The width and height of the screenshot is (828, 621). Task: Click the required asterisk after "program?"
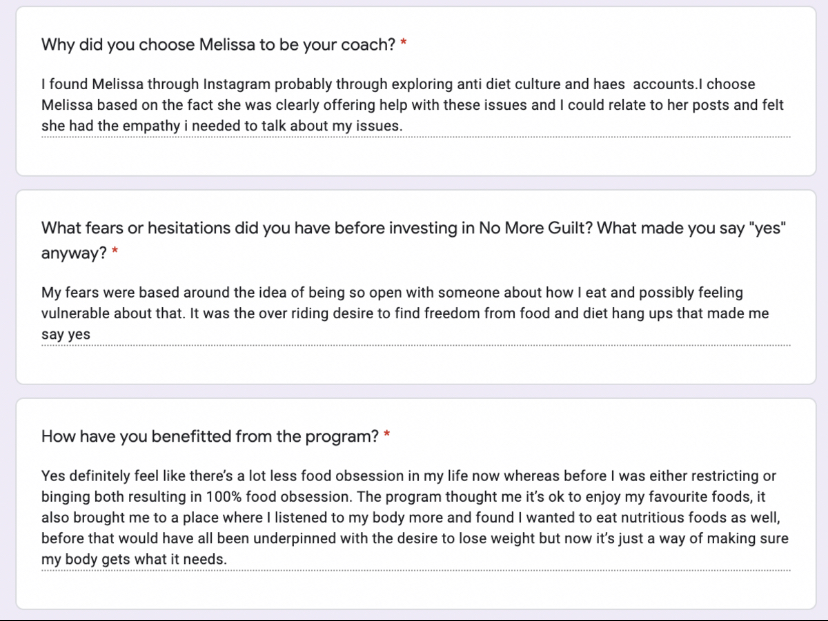click(x=387, y=434)
